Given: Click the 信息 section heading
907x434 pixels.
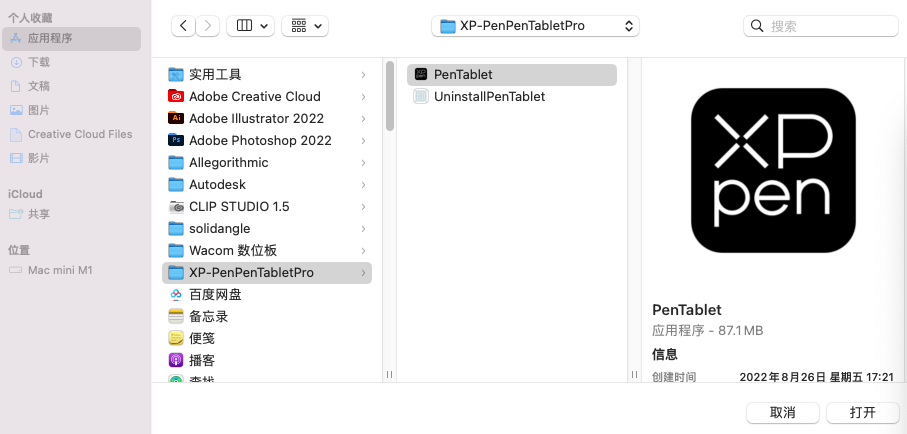Looking at the screenshot, I should point(665,354).
